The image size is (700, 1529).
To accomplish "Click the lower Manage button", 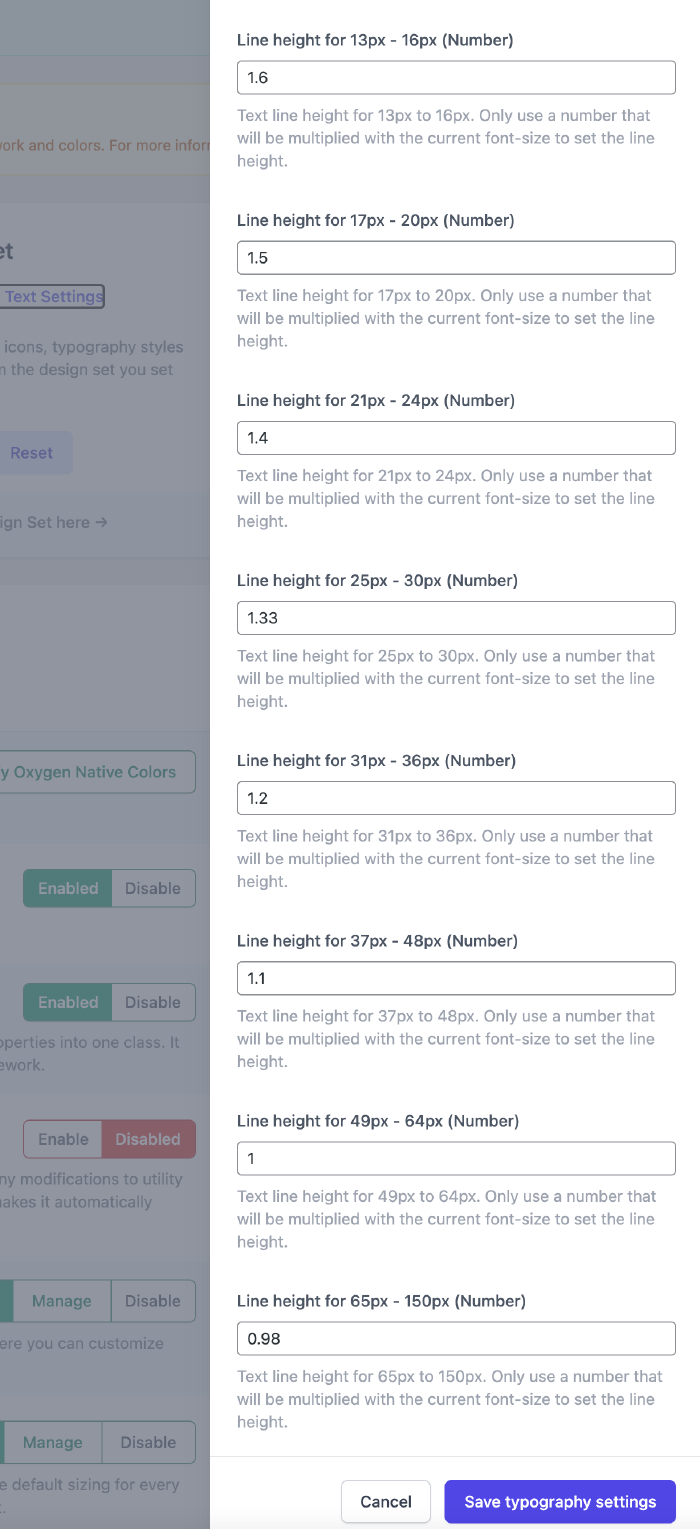I will (53, 1442).
